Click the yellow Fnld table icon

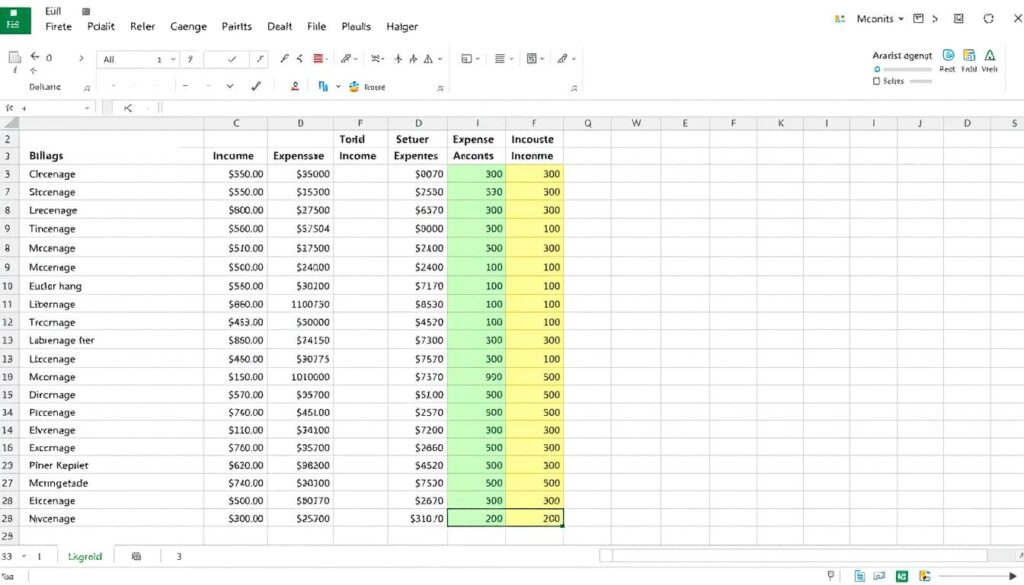click(969, 55)
